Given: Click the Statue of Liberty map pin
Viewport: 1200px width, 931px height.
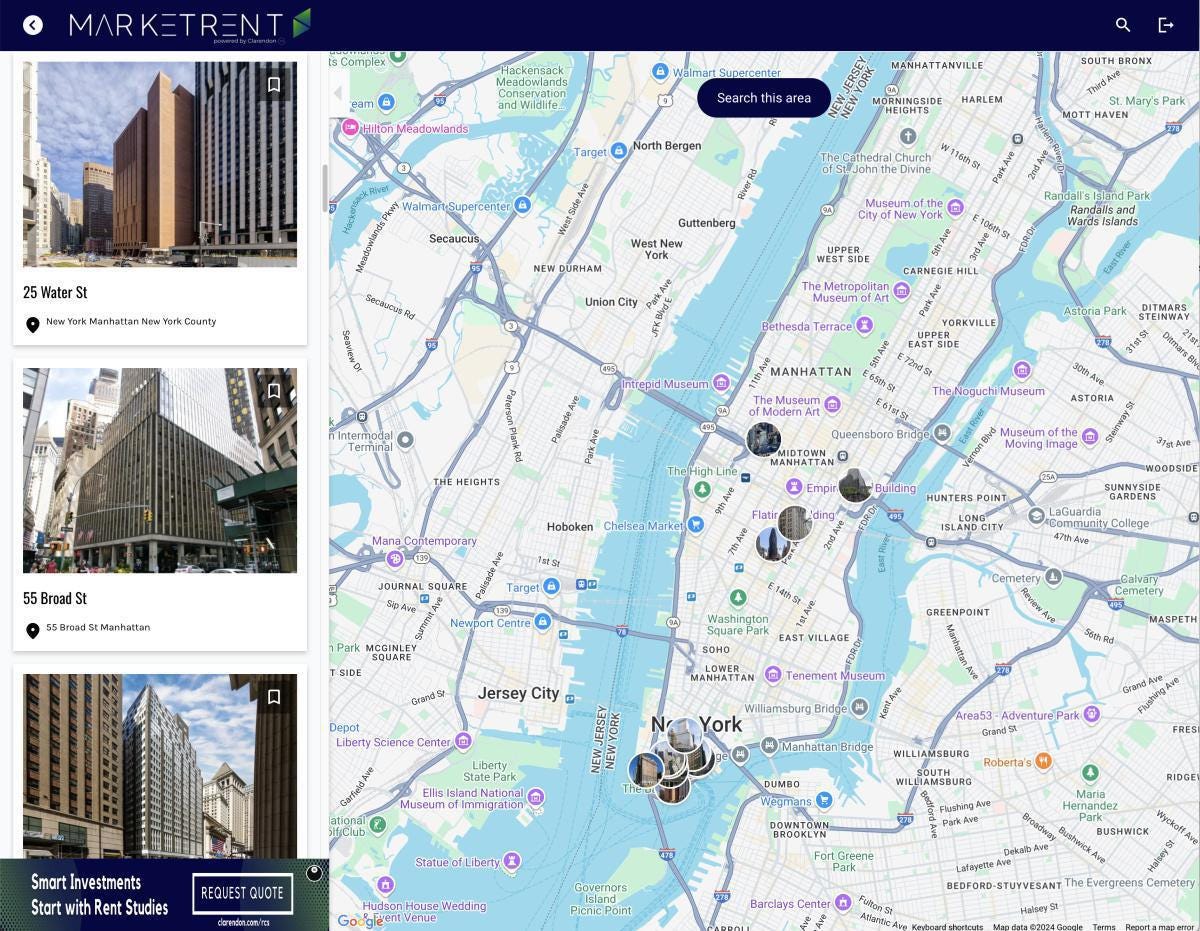Looking at the screenshot, I should point(511,860).
